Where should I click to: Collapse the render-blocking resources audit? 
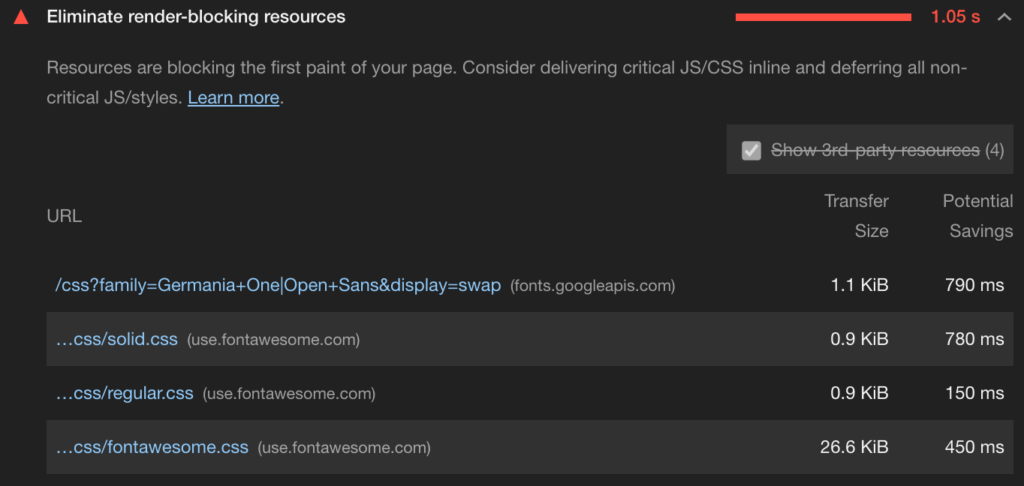(x=1004, y=17)
